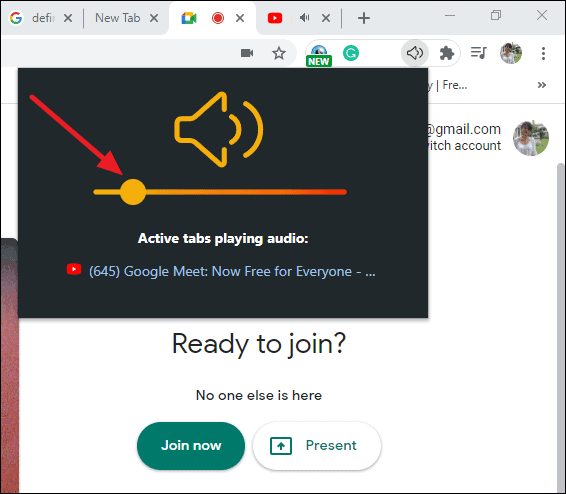Bookmark this page with the star icon
This screenshot has width=566, height=494.
279,53
